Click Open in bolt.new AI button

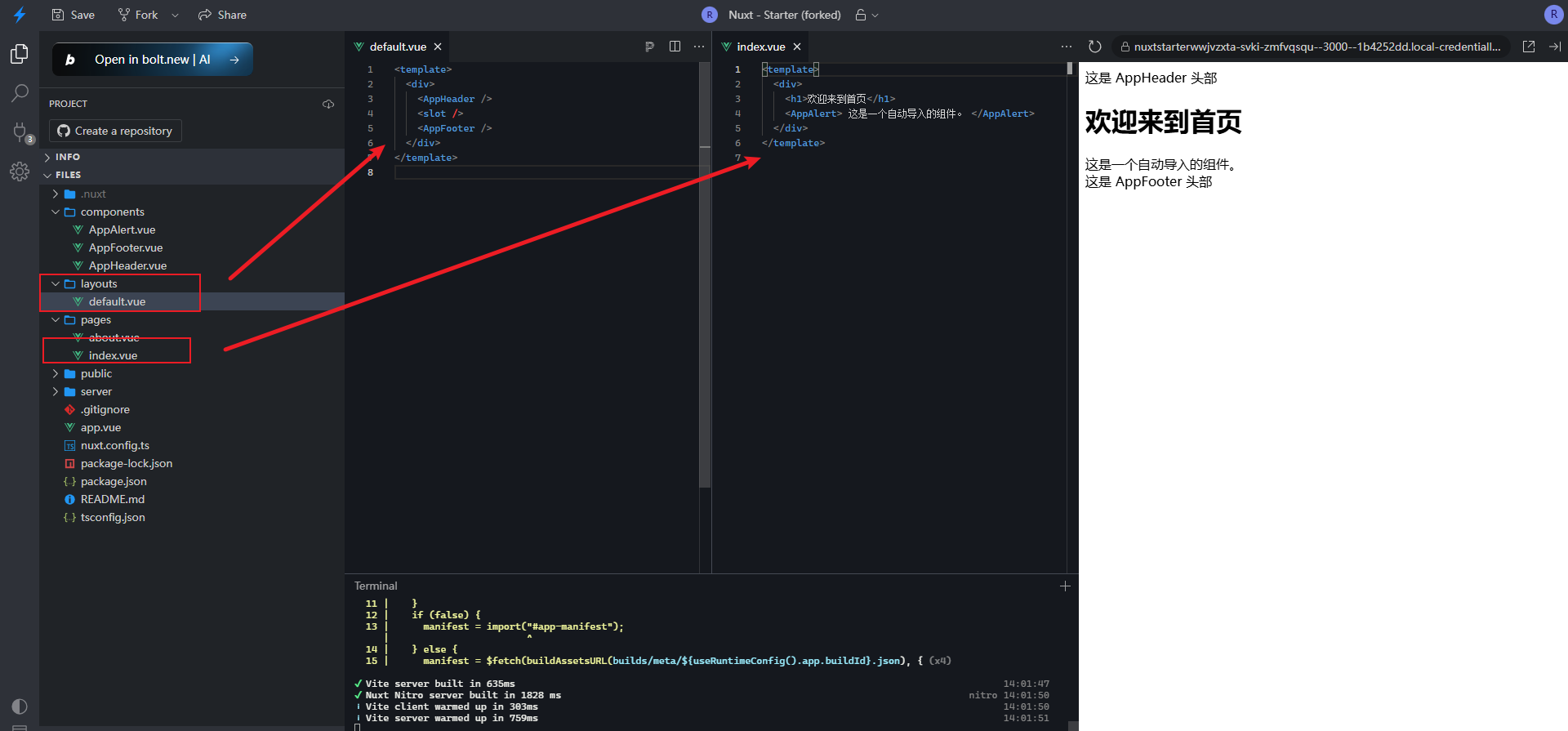point(153,60)
